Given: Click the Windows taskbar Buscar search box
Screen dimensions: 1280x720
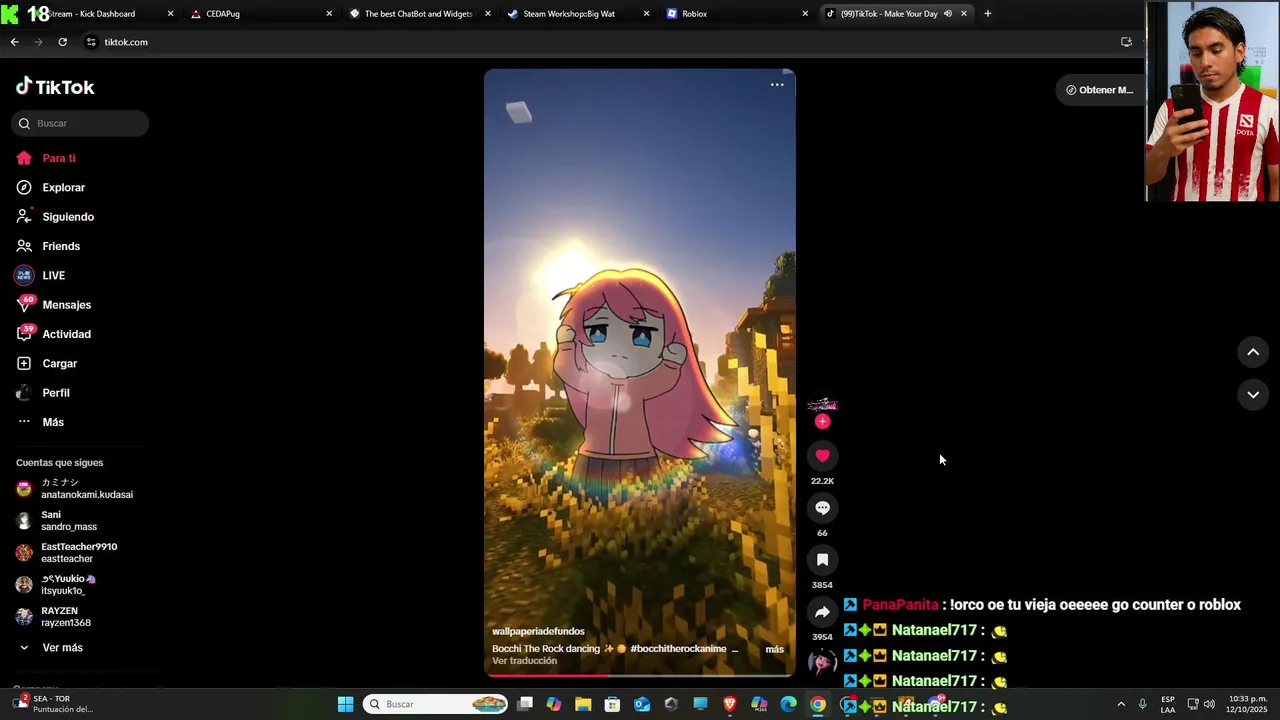Looking at the screenshot, I should point(436,704).
